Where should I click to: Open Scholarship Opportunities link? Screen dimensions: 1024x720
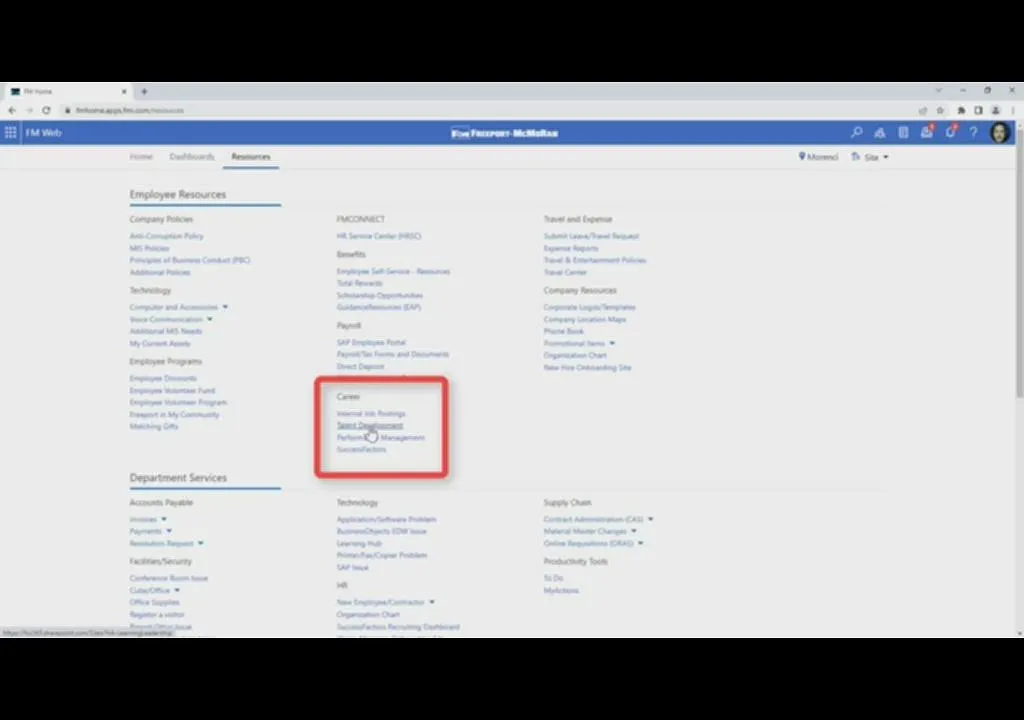379,296
